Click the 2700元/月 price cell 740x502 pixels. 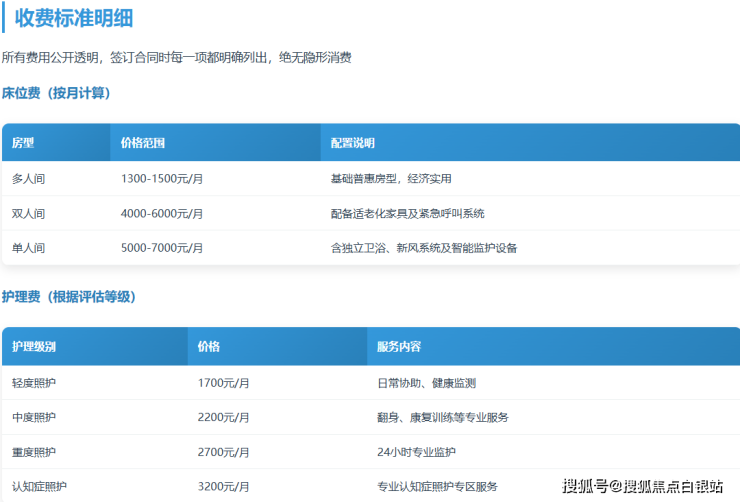point(223,452)
